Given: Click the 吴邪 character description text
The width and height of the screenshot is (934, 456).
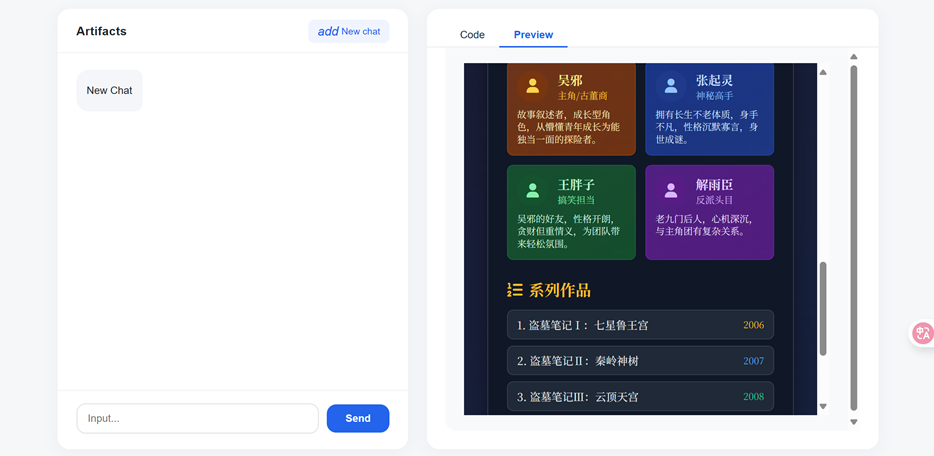Looking at the screenshot, I should (x=569, y=127).
